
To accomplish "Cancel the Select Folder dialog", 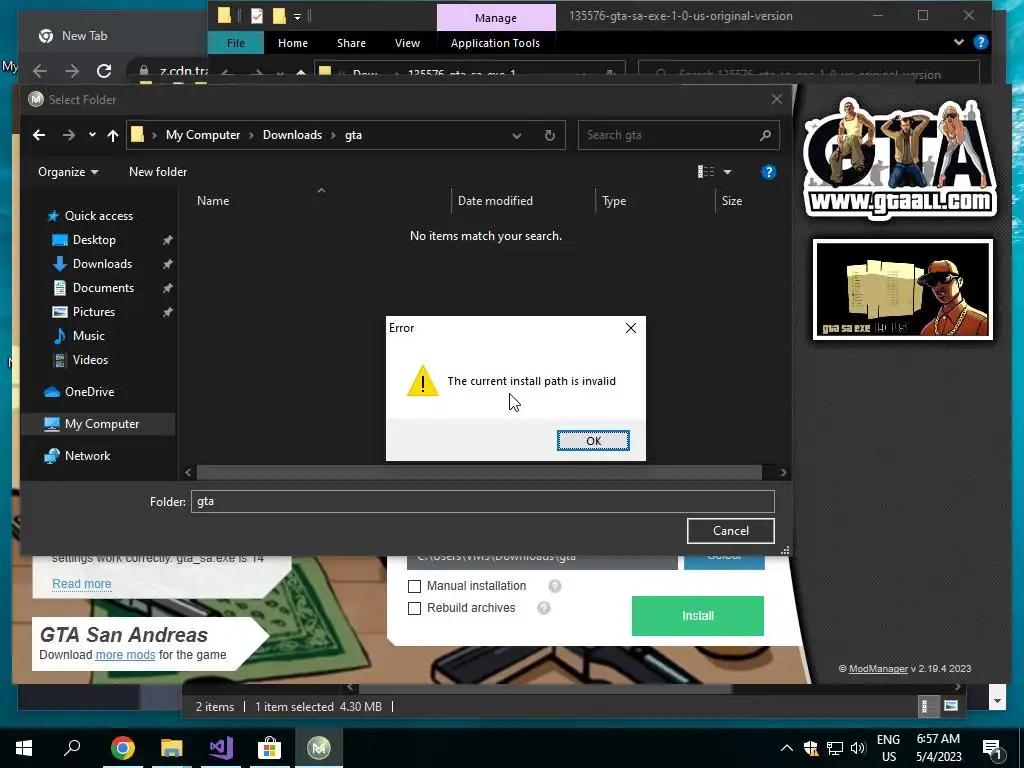I will click(x=731, y=531).
